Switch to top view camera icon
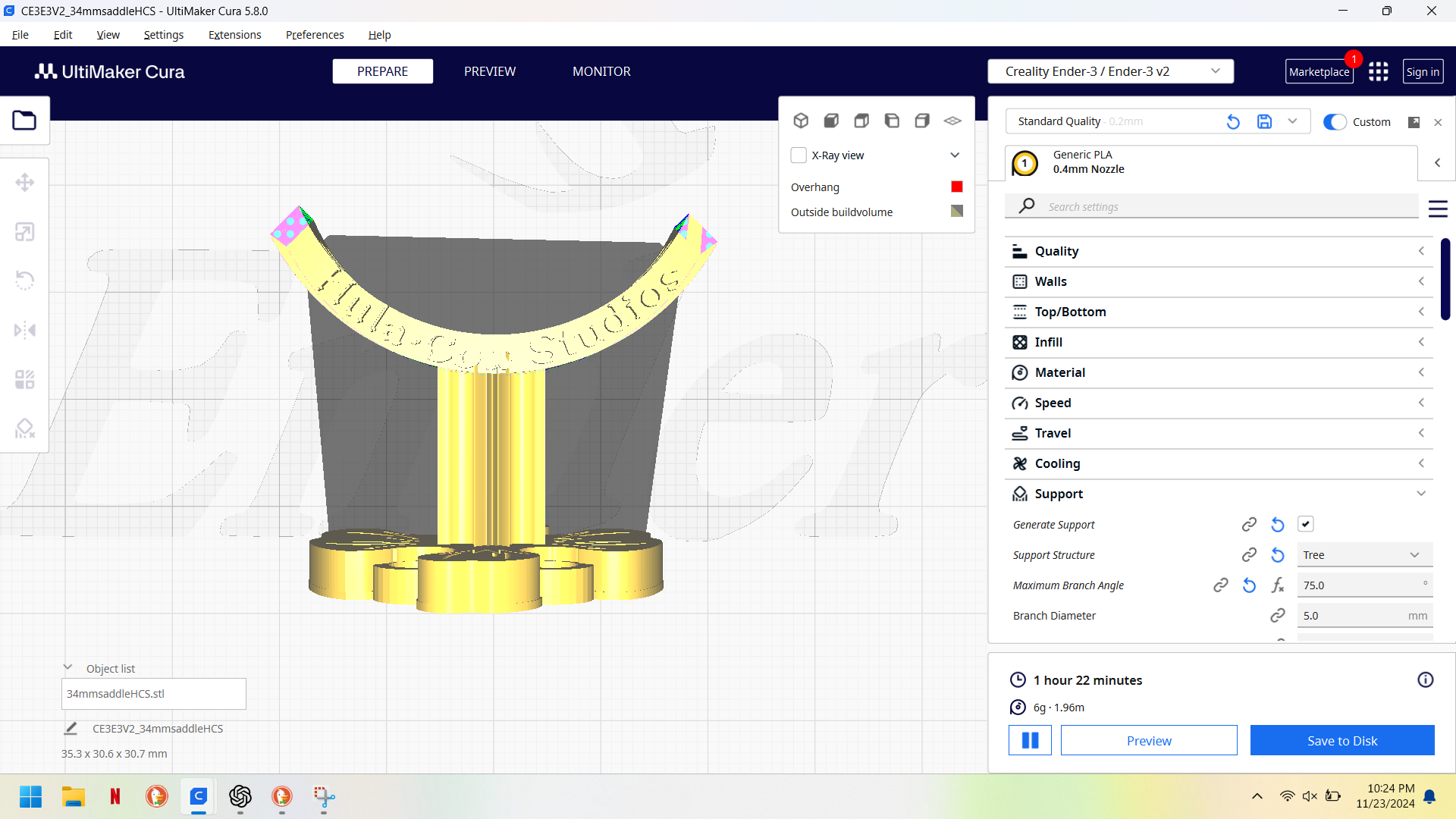1456x819 pixels. pos(861,121)
